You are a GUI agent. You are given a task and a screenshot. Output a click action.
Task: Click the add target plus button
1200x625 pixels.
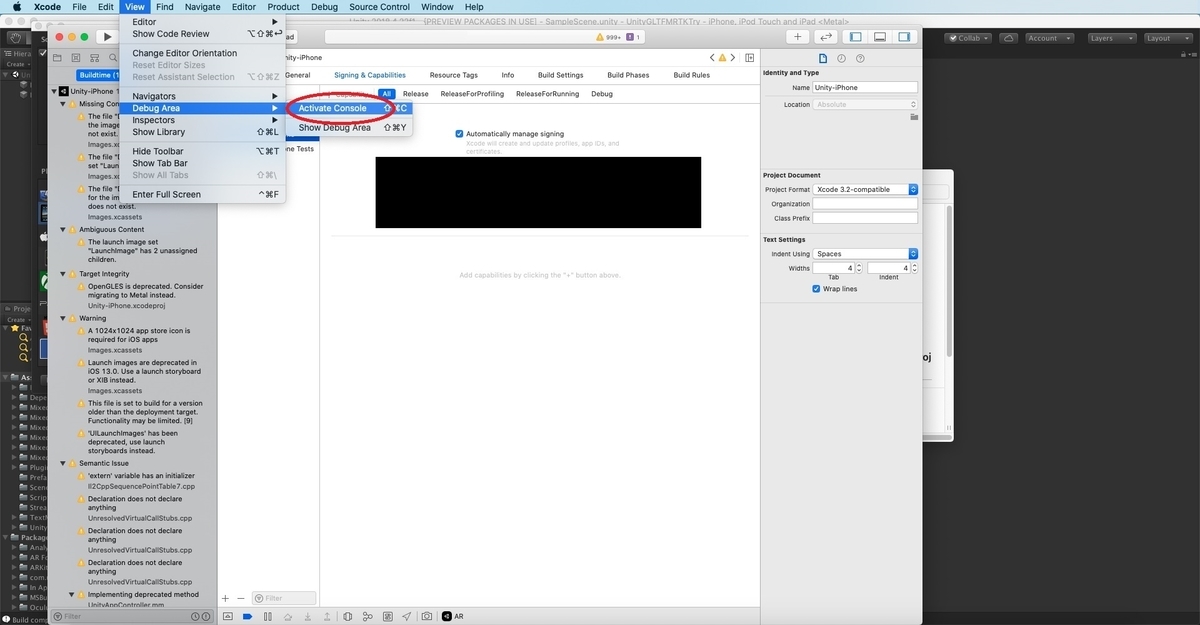[225, 598]
